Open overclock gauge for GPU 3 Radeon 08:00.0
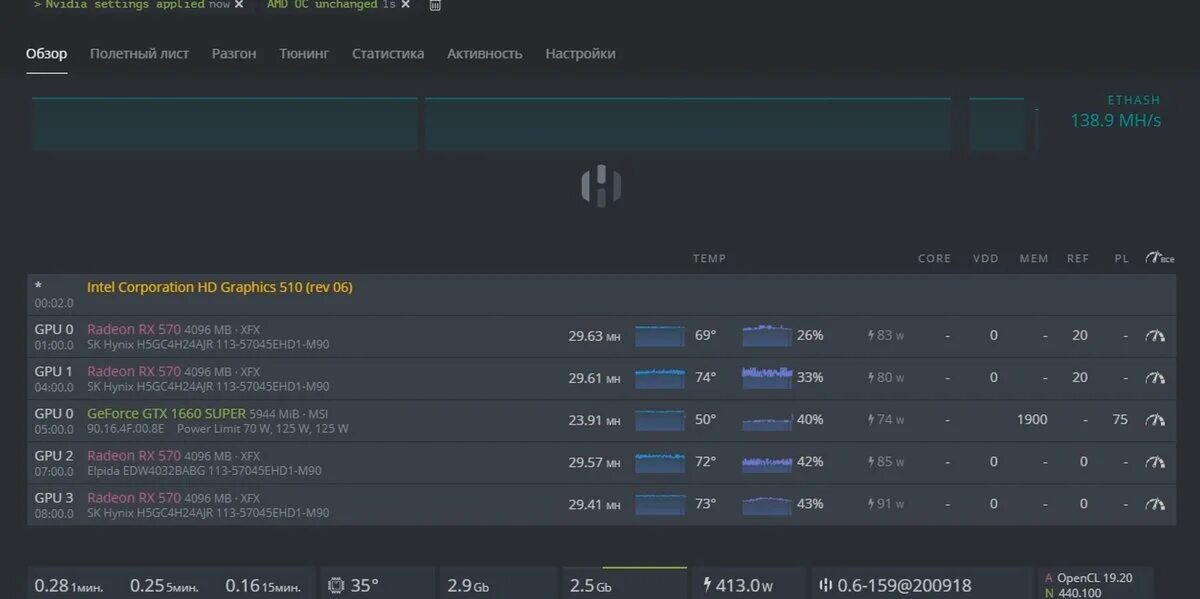This screenshot has height=599, width=1200. coord(1155,504)
